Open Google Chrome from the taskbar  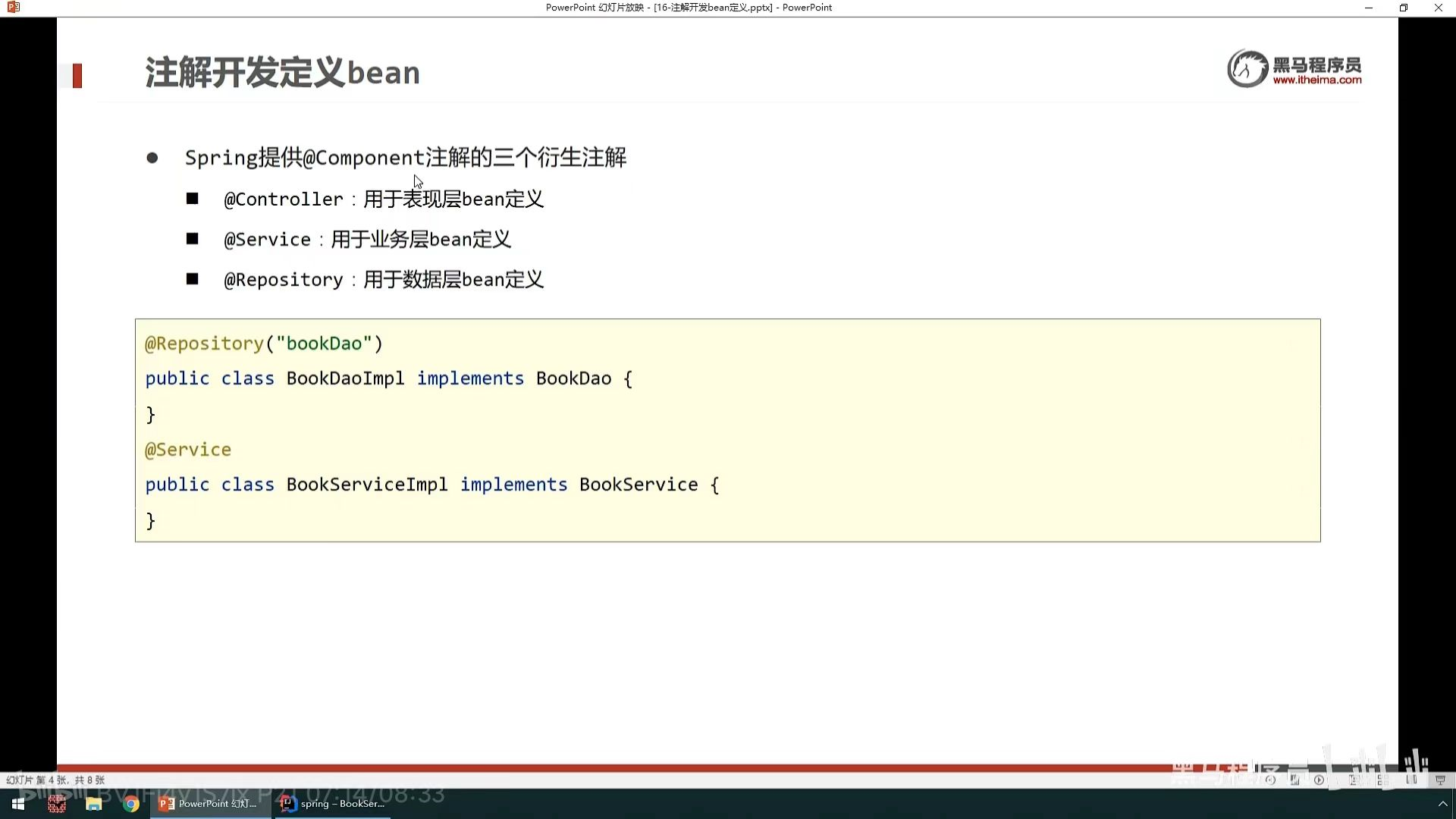[131, 804]
